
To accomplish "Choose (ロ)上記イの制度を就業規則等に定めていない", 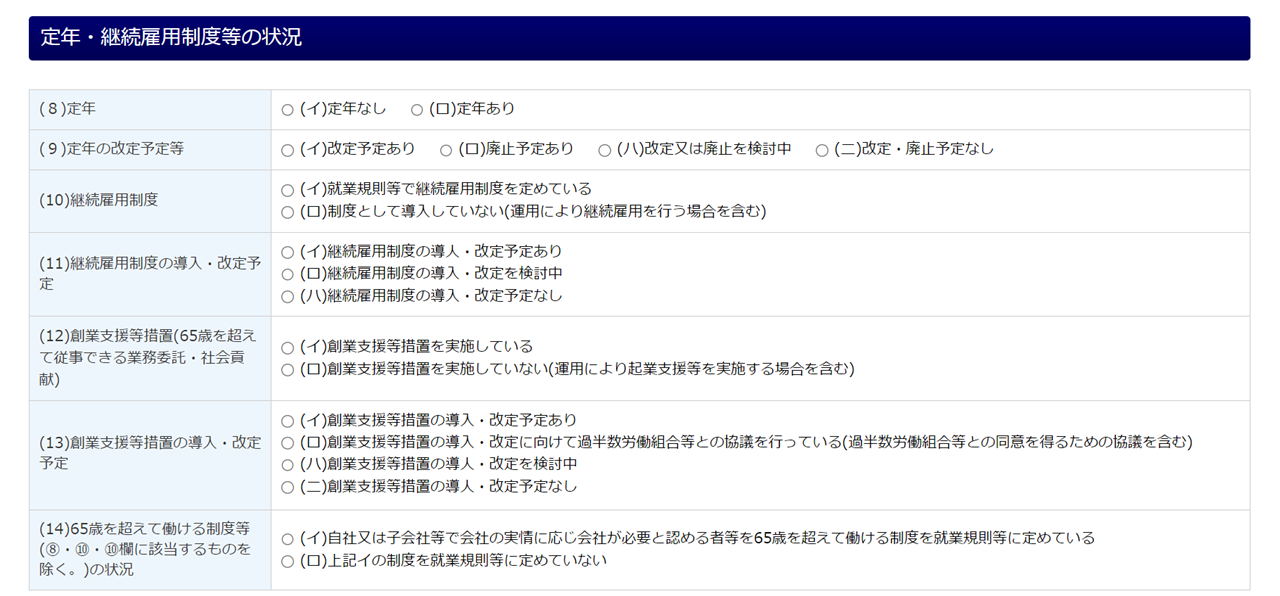I will click(x=288, y=562).
